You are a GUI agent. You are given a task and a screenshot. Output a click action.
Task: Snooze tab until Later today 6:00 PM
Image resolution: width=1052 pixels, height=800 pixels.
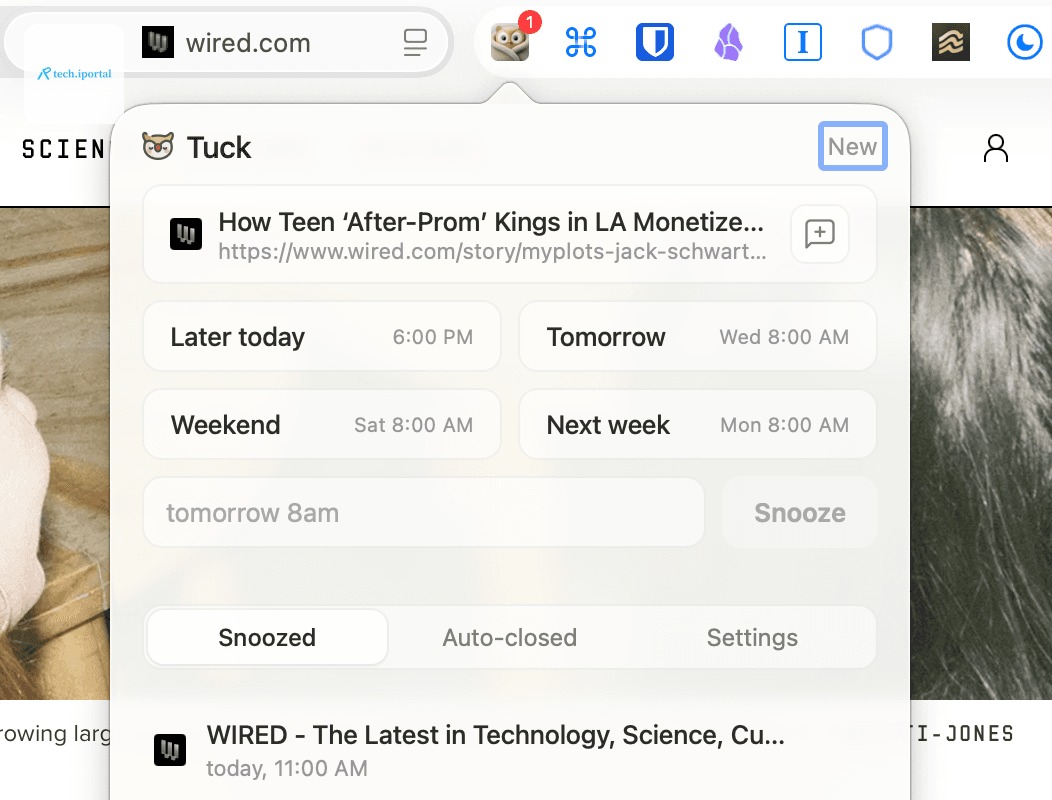pos(322,336)
